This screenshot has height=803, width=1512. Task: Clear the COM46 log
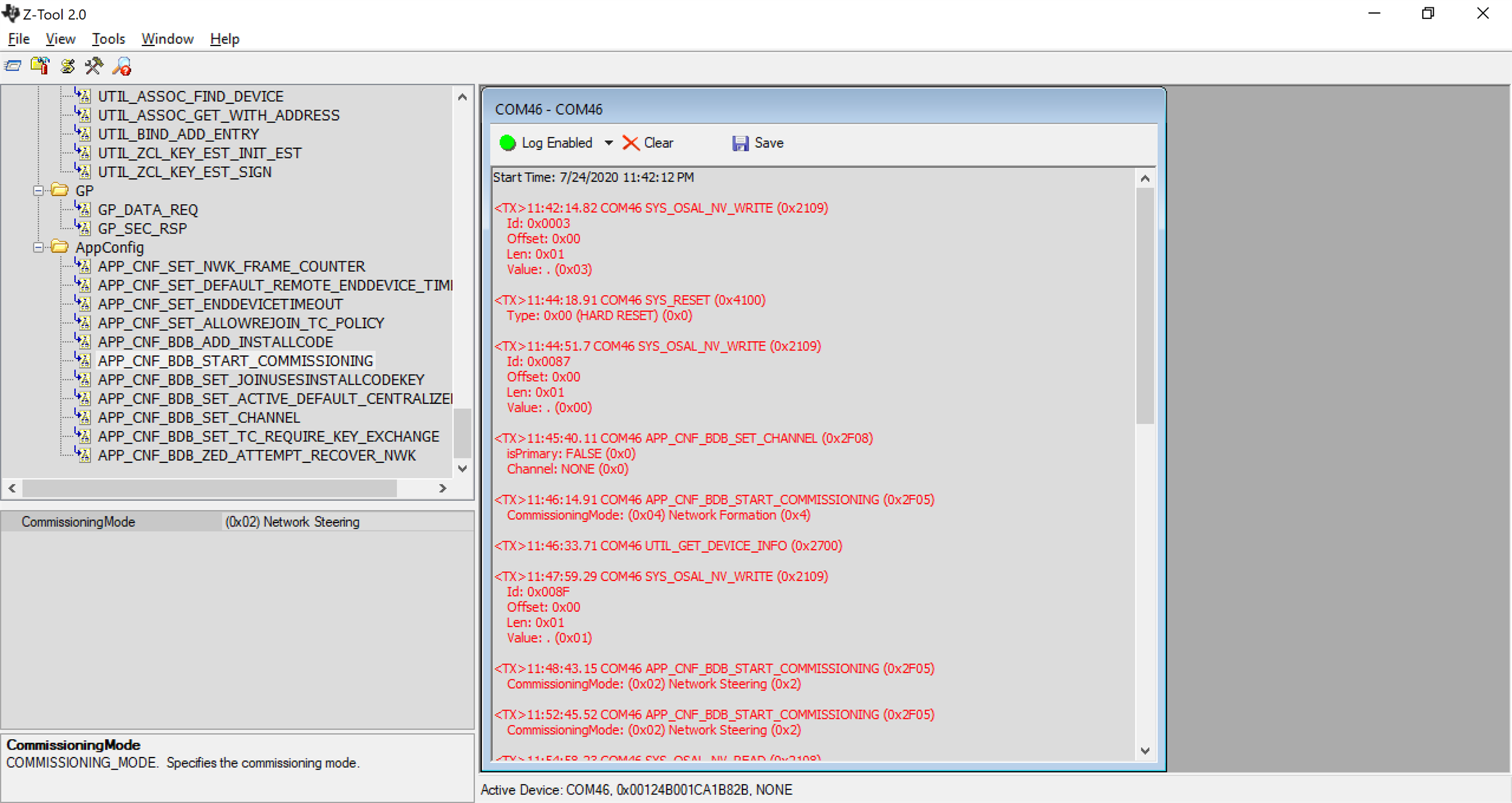648,143
